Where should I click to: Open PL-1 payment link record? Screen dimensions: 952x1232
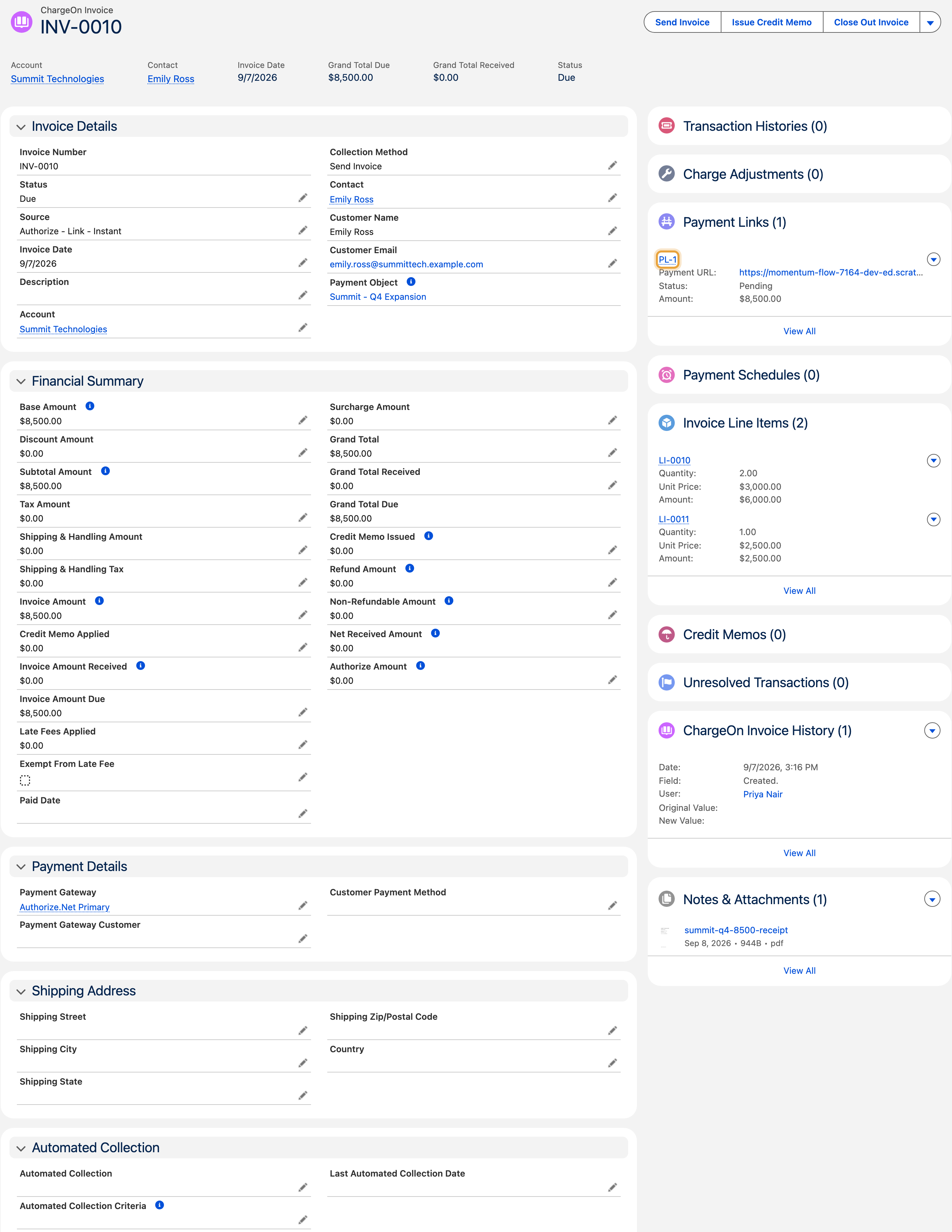668,260
